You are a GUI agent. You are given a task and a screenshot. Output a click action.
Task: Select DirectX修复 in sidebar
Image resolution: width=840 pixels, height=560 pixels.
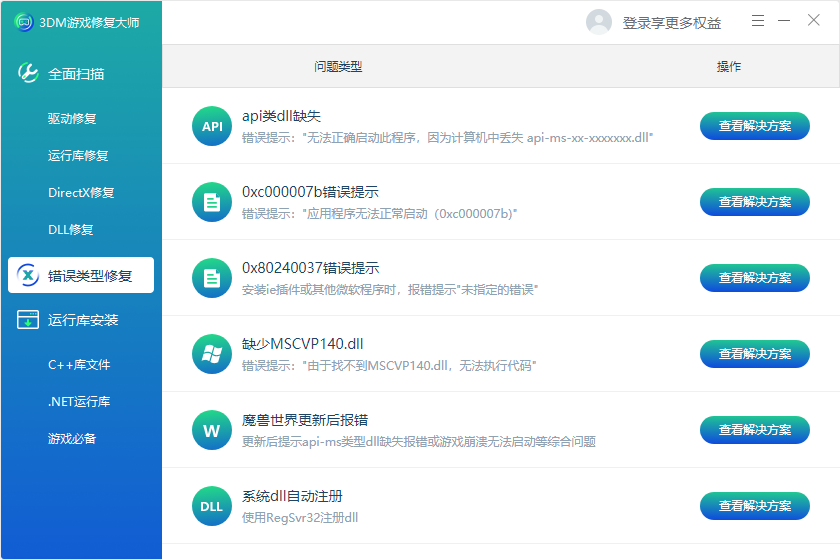[81, 192]
